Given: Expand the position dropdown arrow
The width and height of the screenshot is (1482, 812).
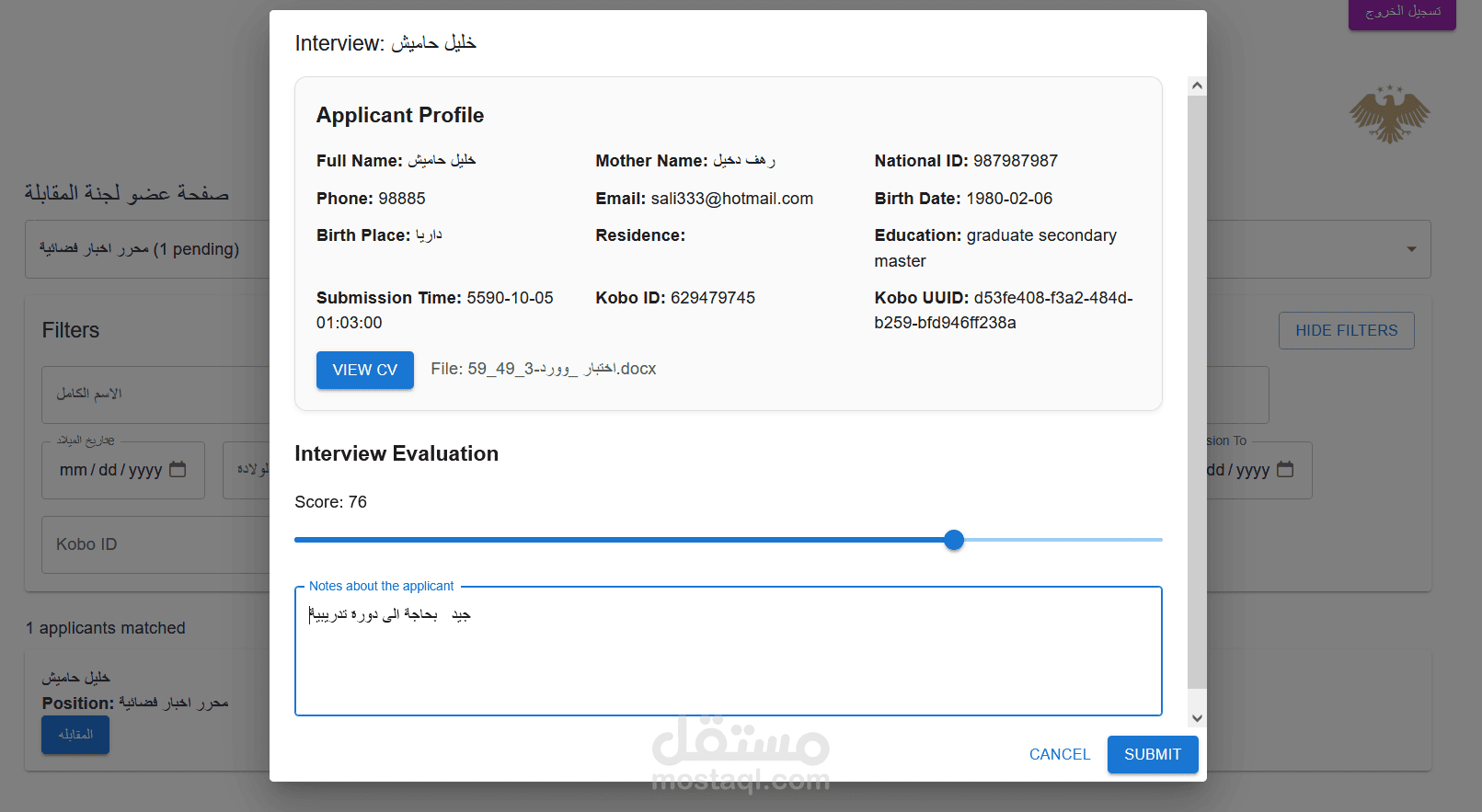Looking at the screenshot, I should 1411,249.
